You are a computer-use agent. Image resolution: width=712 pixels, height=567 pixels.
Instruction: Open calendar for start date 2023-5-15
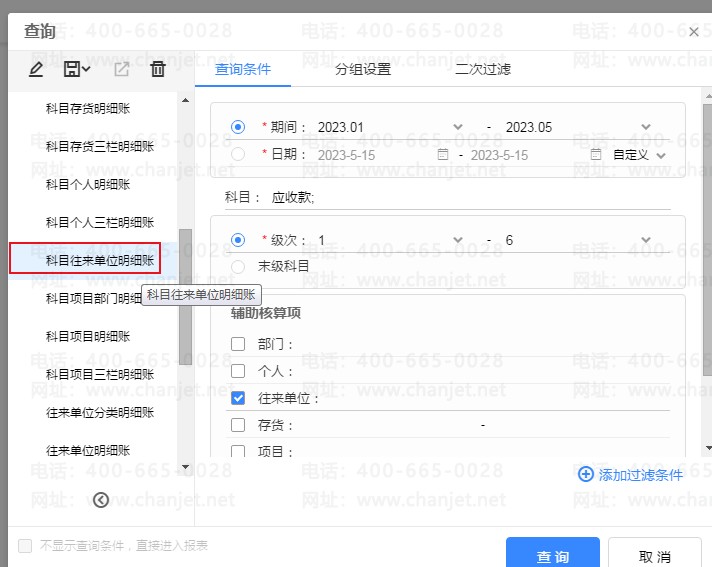tap(443, 155)
